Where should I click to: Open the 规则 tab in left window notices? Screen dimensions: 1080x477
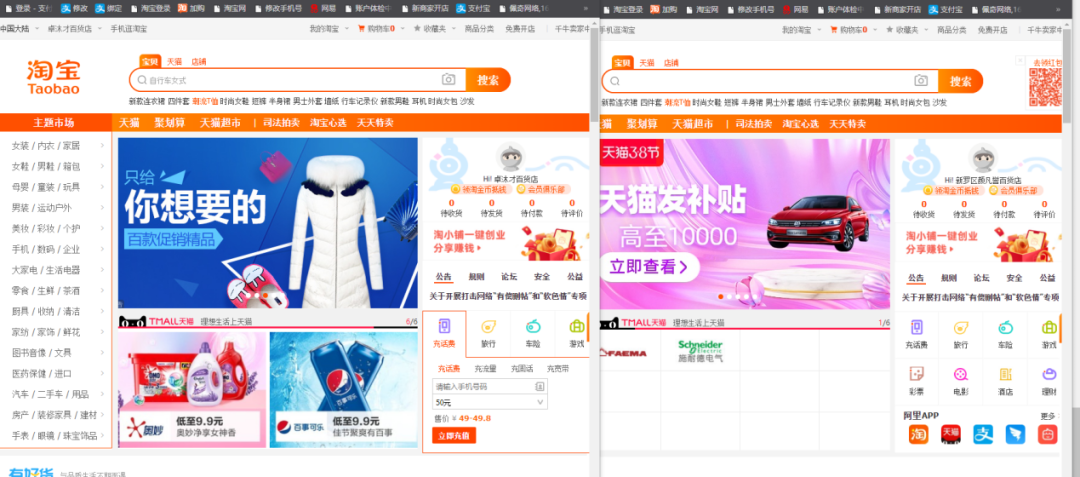tap(477, 277)
